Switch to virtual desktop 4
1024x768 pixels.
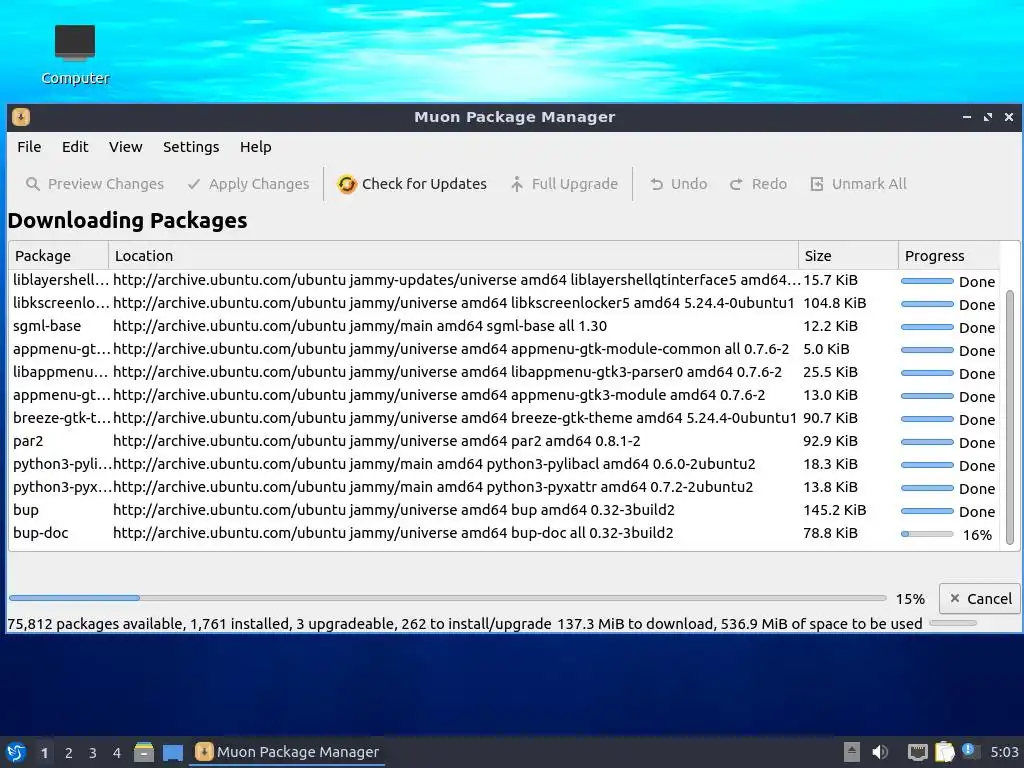117,753
